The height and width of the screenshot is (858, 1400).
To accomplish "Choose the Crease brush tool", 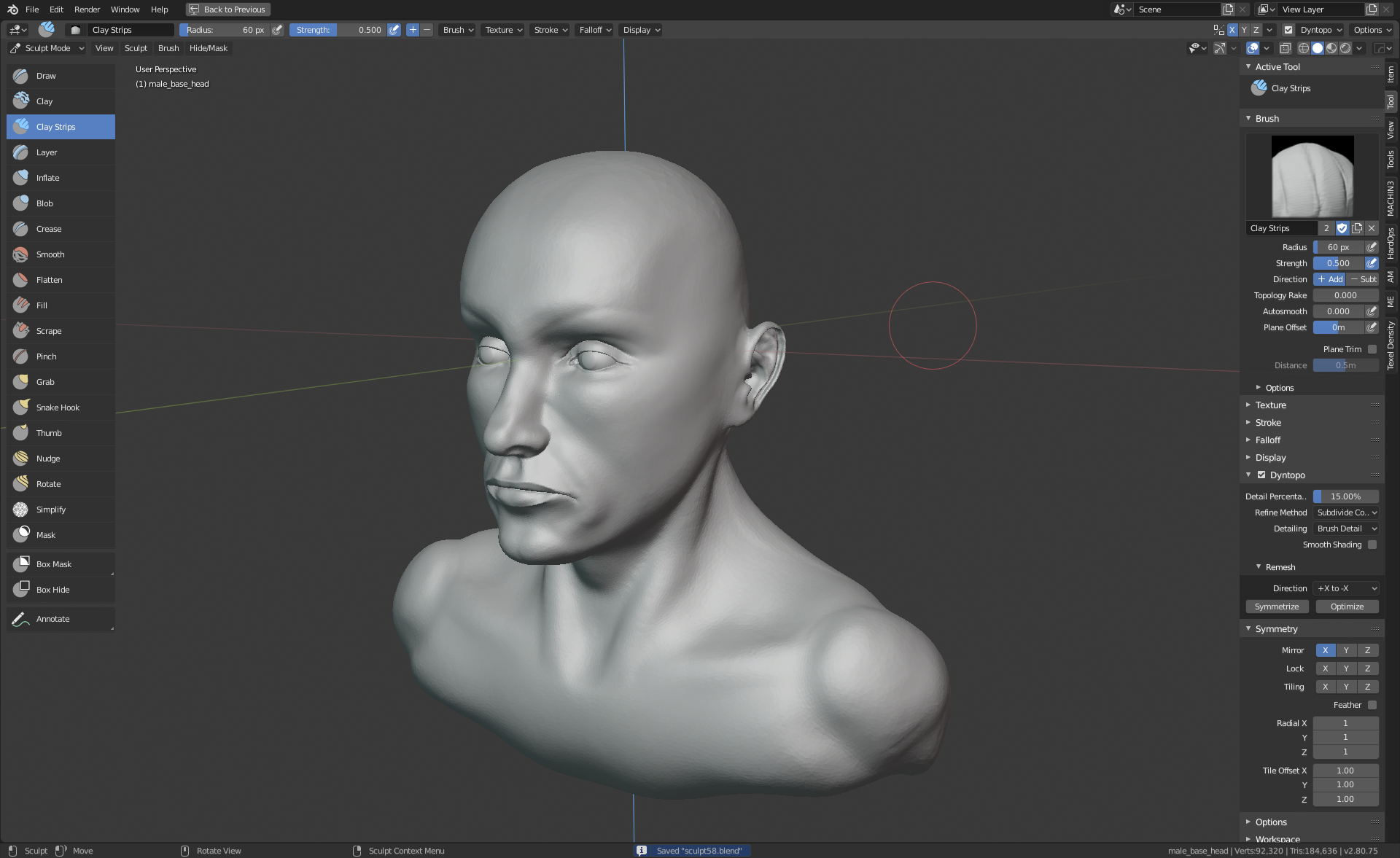I will pyautogui.click(x=49, y=229).
